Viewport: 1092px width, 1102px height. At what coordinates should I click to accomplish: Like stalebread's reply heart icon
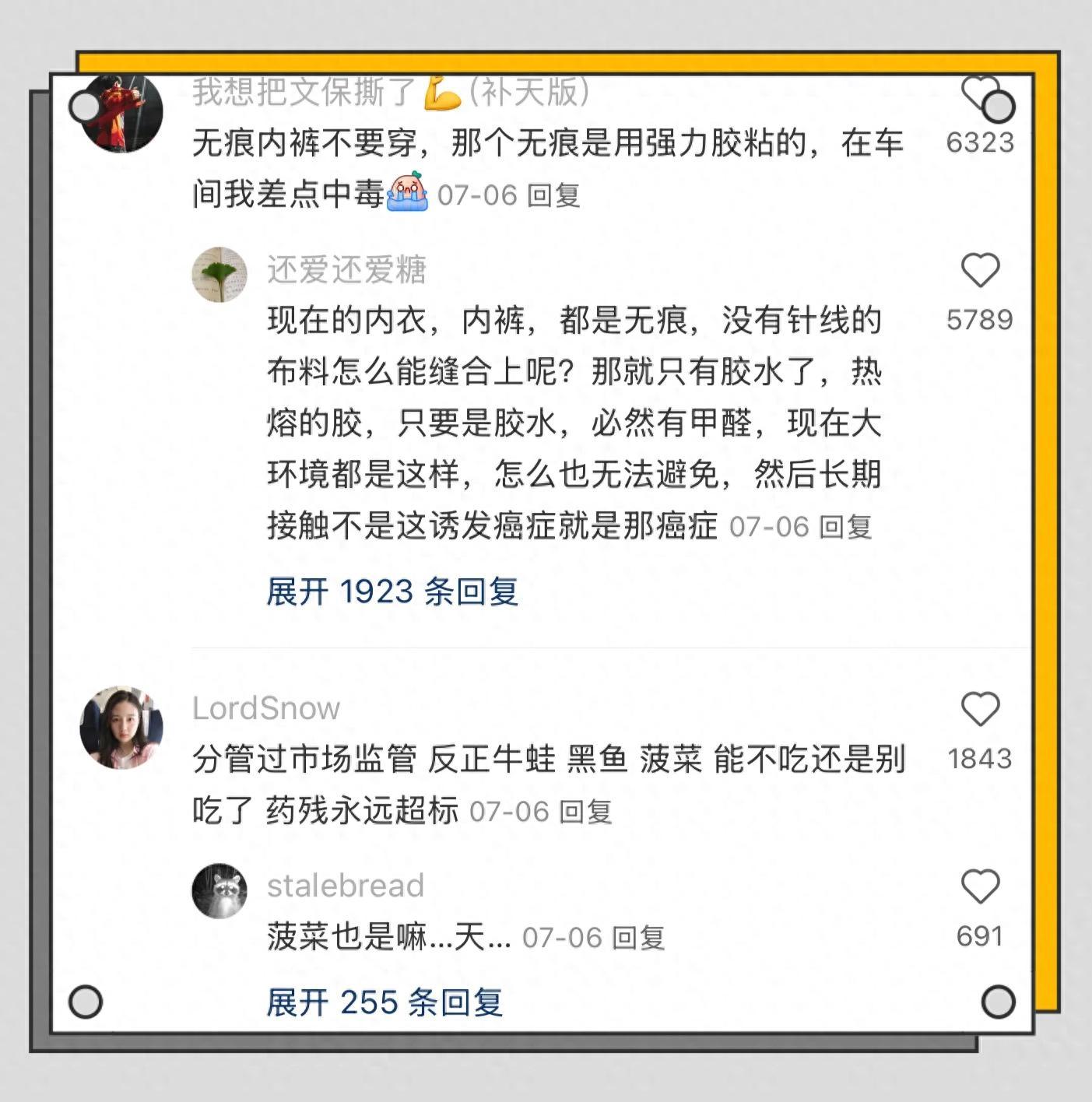[x=980, y=886]
